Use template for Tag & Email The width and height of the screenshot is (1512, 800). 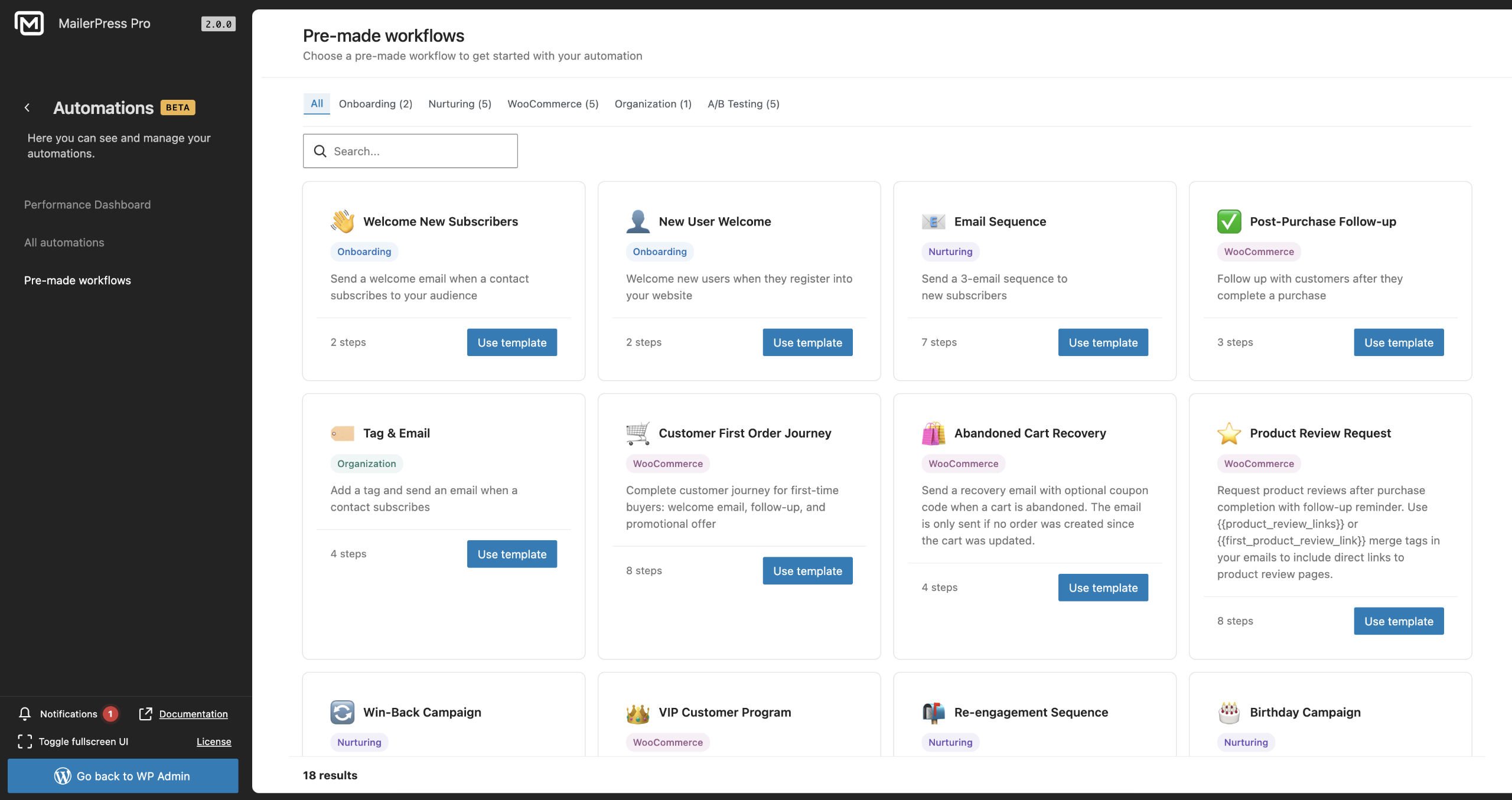(511, 554)
